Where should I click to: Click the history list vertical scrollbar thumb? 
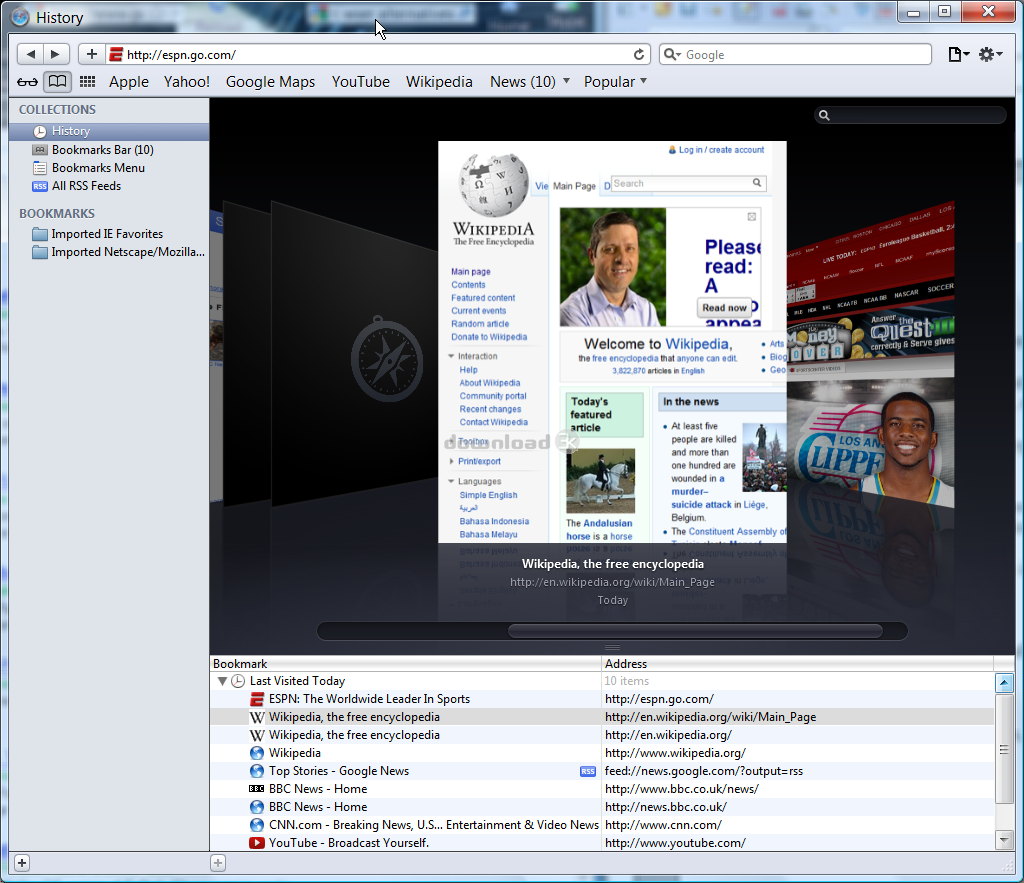click(1004, 749)
